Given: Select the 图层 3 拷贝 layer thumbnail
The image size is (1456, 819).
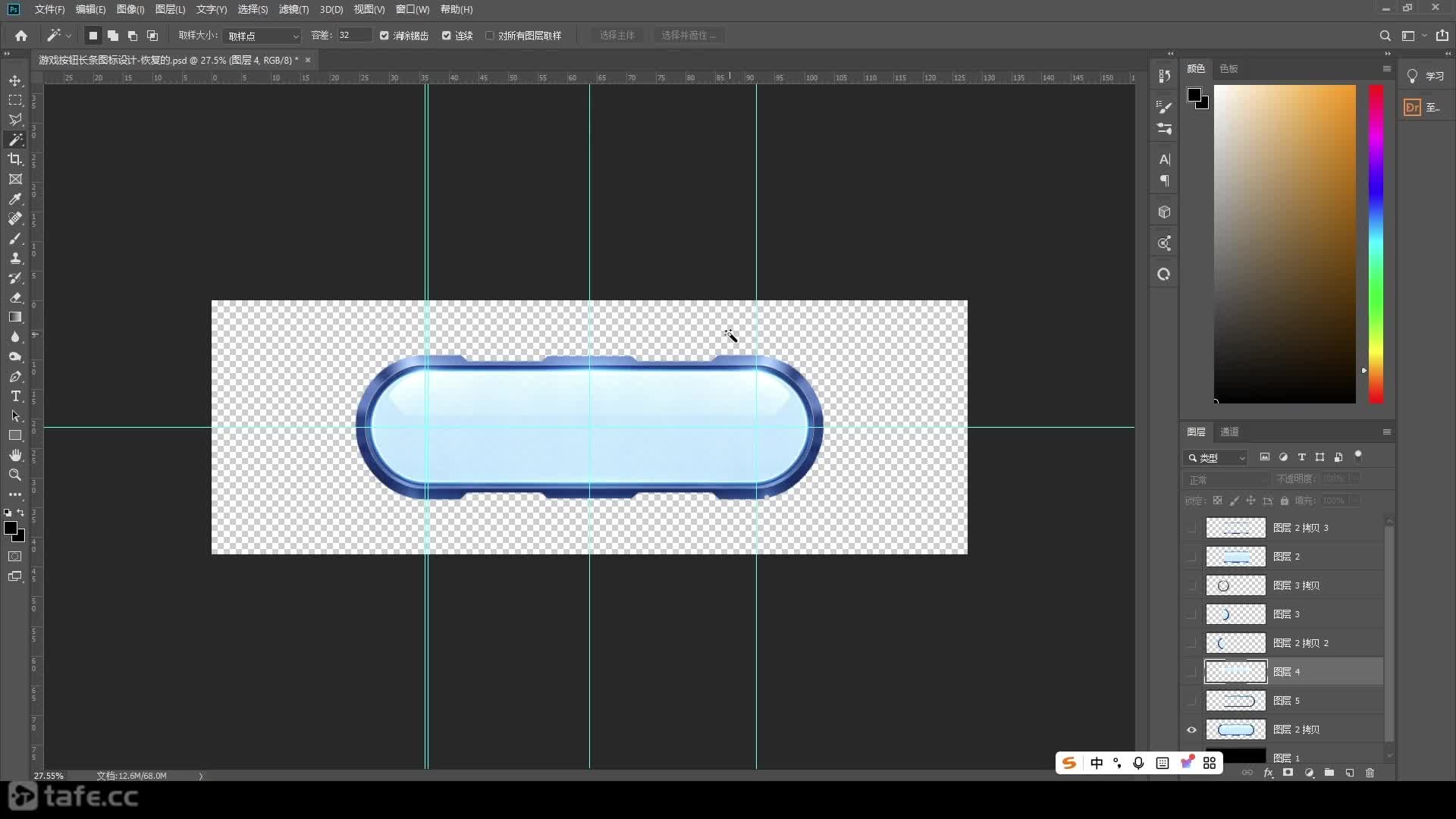Looking at the screenshot, I should tap(1235, 585).
